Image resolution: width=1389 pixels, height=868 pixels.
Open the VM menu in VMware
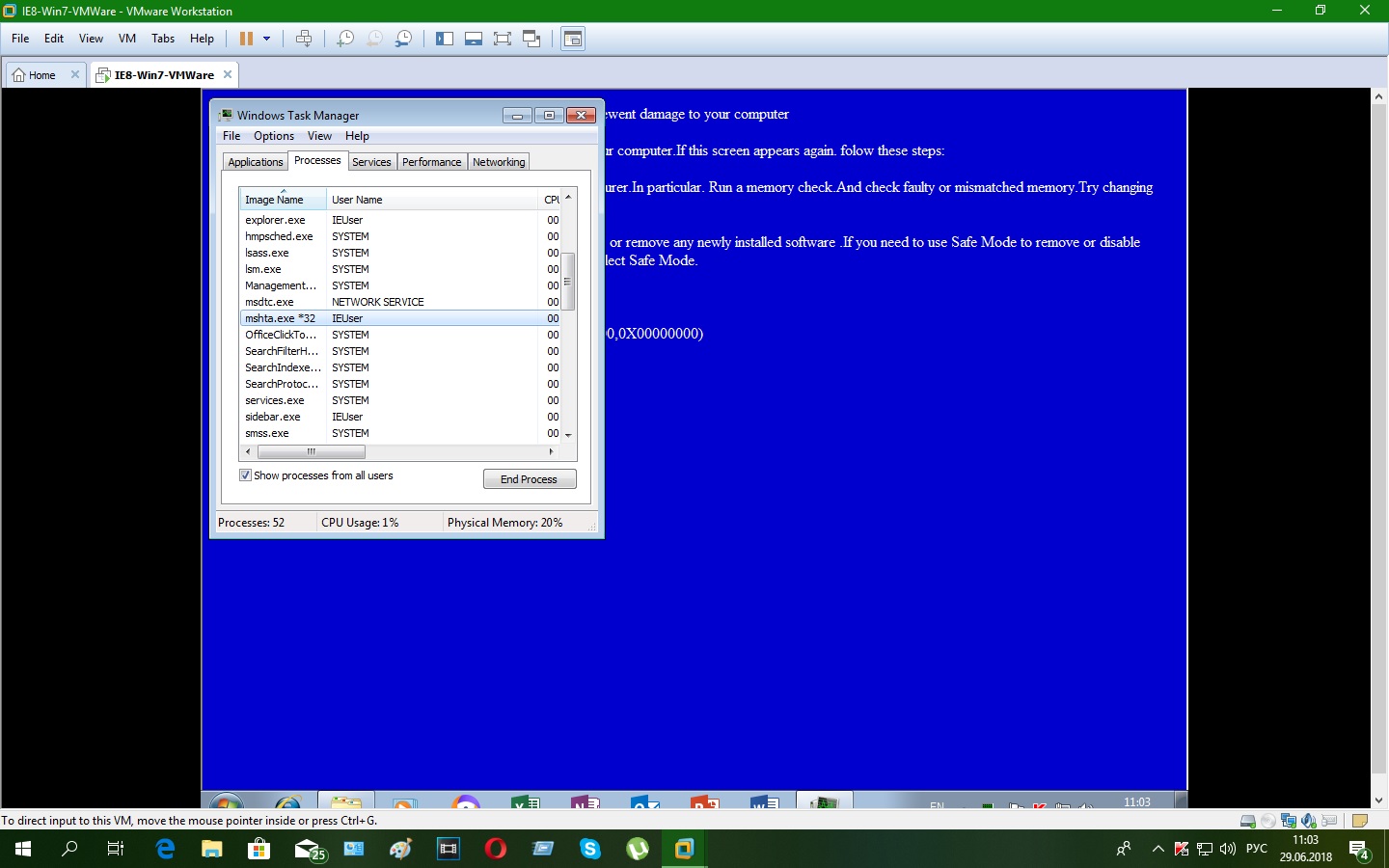pos(126,39)
